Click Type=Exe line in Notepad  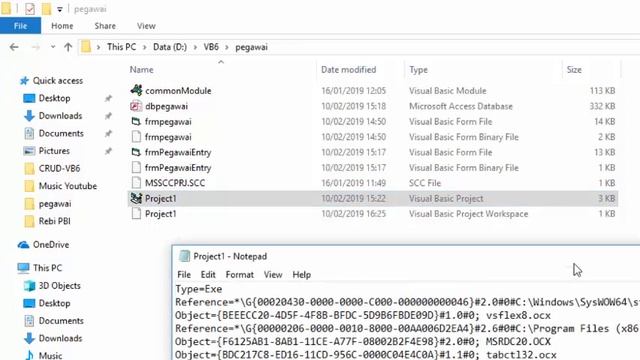coord(199,289)
